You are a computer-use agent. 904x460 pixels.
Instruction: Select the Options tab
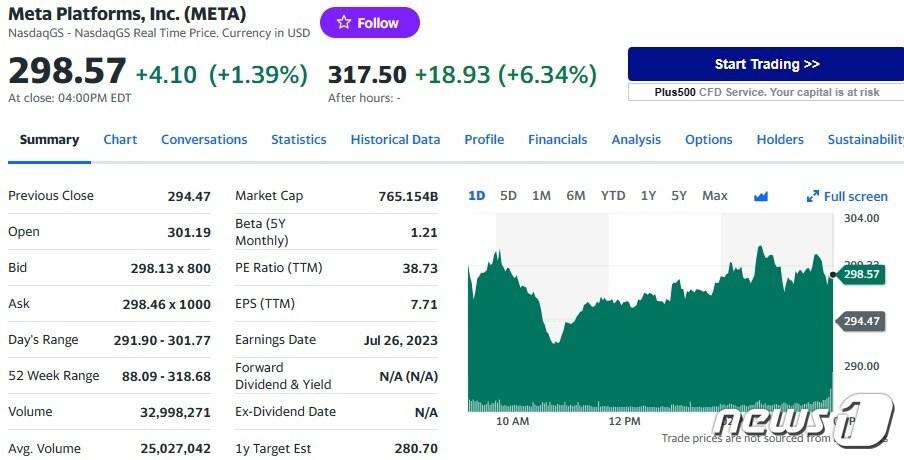click(709, 140)
